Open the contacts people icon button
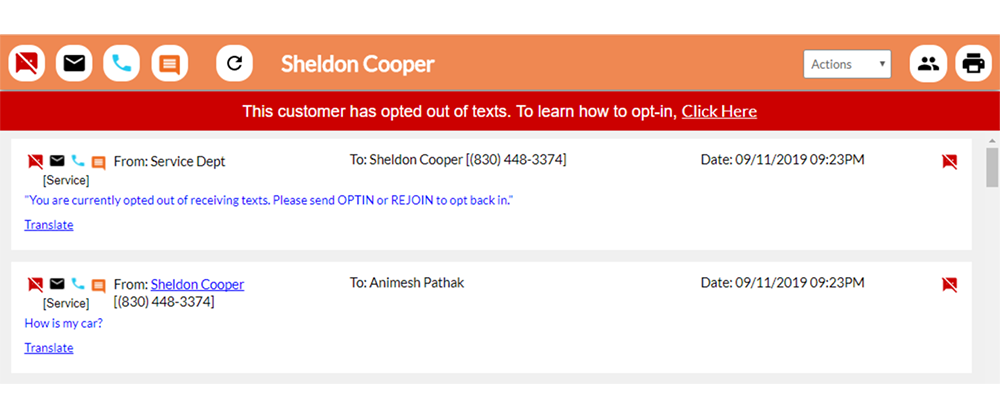1000x418 pixels. (x=928, y=64)
